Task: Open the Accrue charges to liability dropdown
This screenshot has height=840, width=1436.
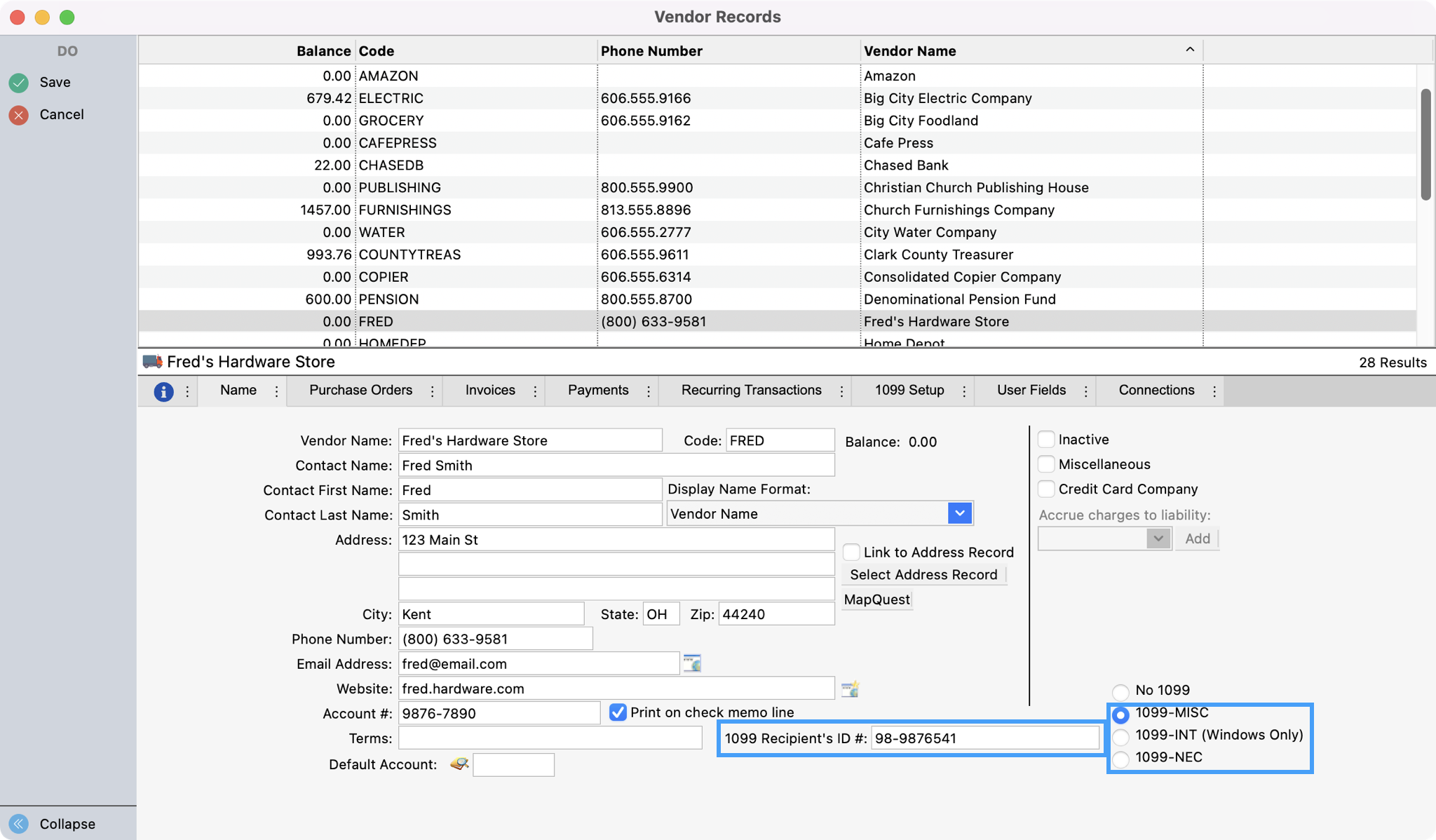Action: (1158, 538)
